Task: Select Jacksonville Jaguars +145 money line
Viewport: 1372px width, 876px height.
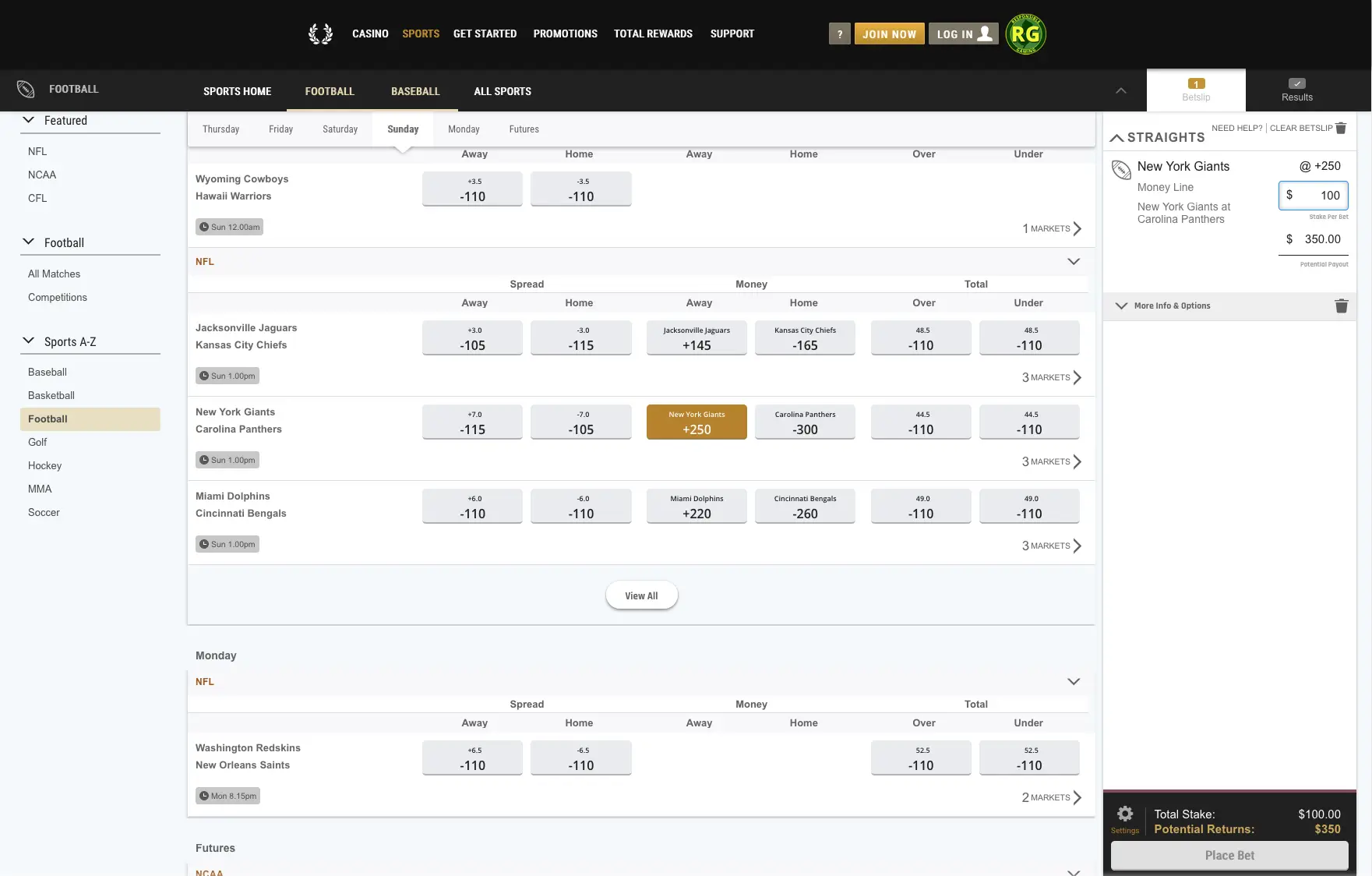Action: (x=697, y=337)
